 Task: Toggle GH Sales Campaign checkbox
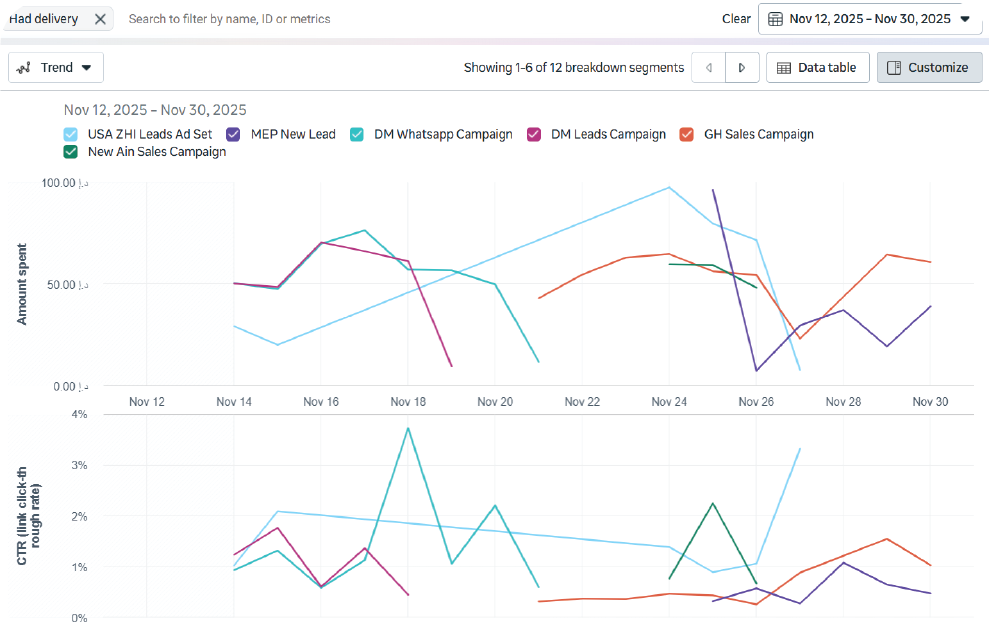[x=687, y=134]
